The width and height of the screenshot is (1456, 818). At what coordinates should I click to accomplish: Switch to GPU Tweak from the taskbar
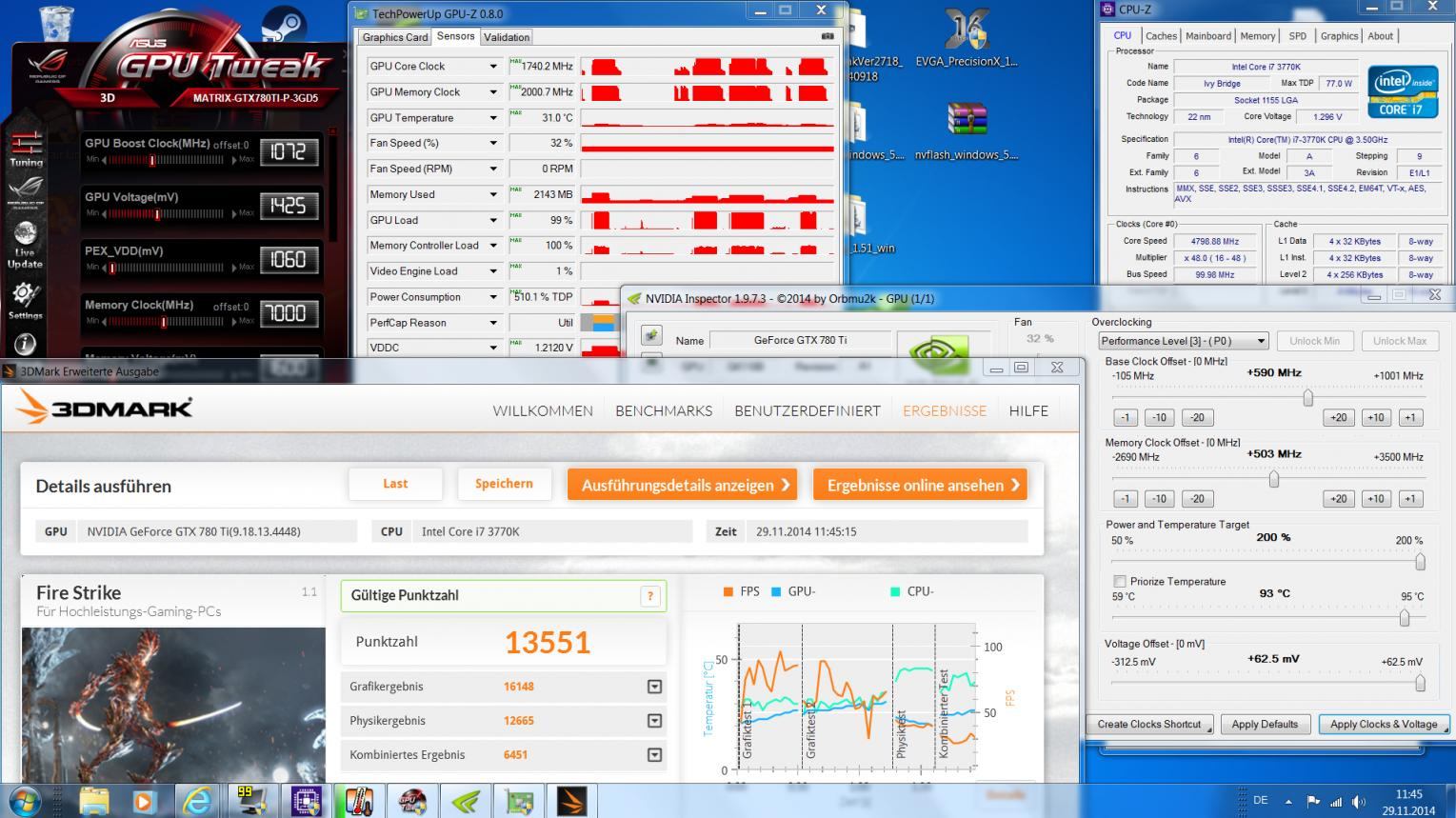[x=412, y=801]
